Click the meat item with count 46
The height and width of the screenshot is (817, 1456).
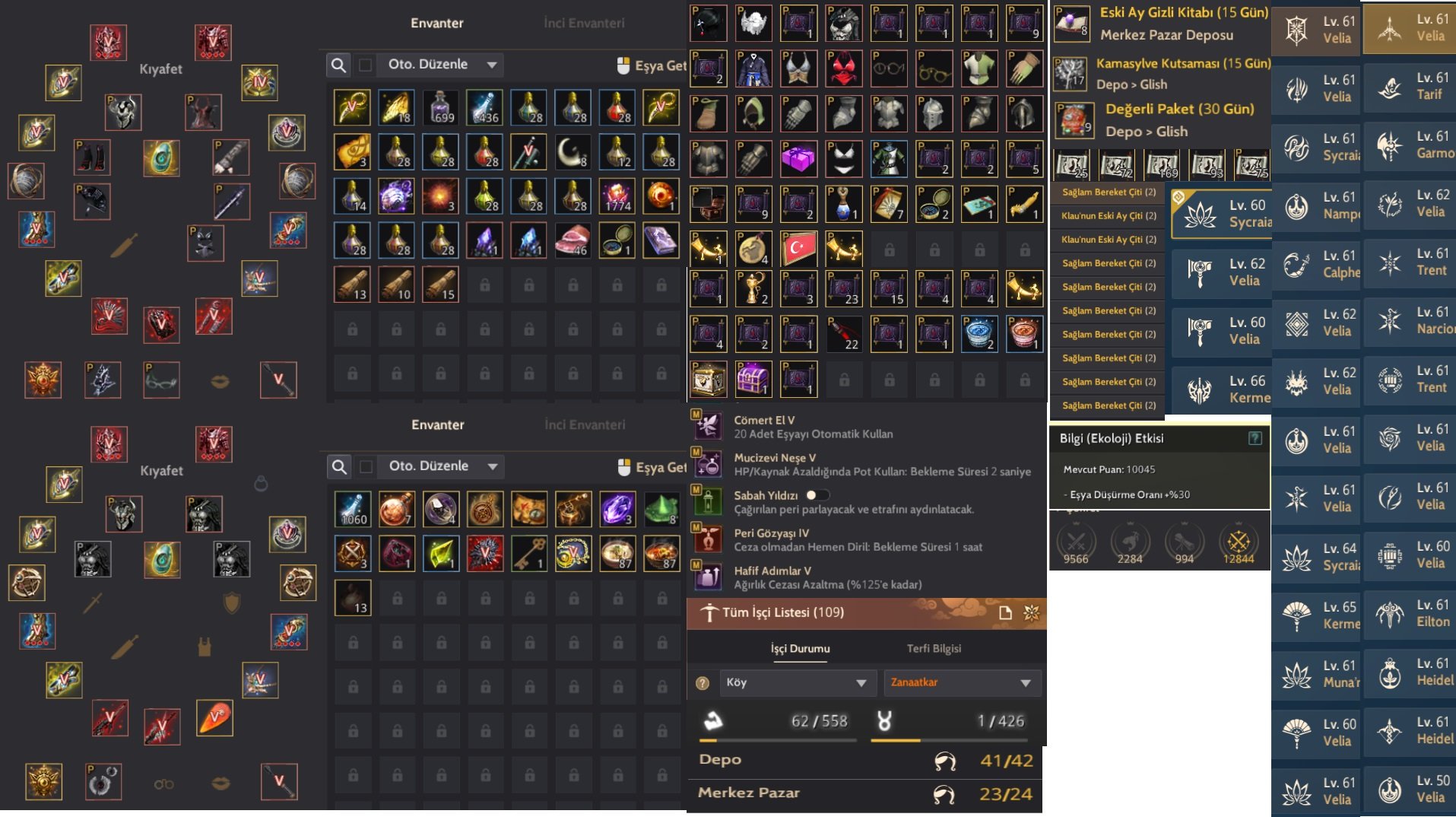(573, 240)
